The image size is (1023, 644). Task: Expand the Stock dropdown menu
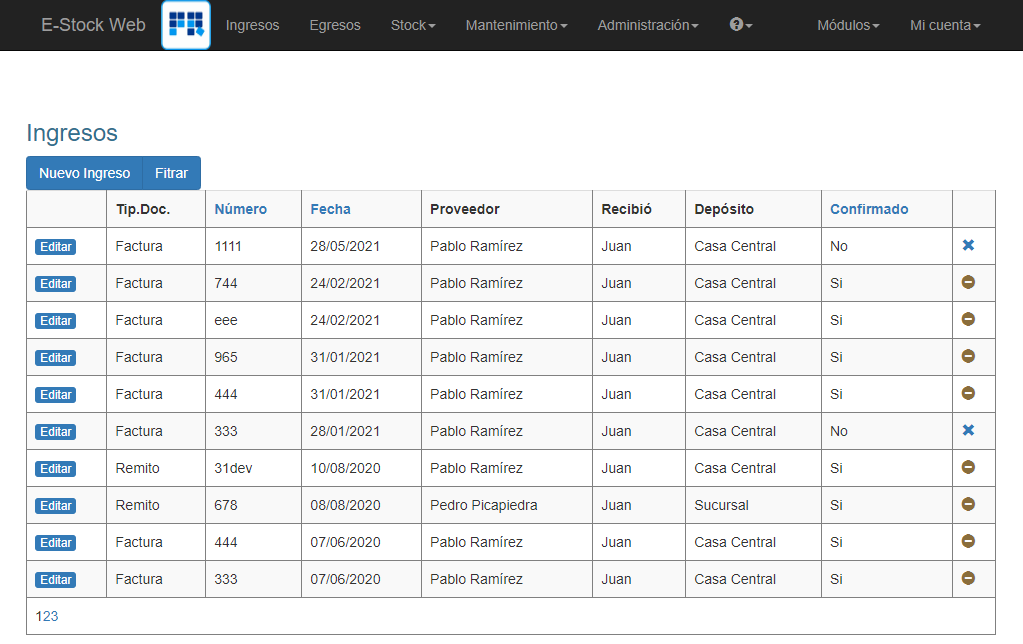tap(412, 25)
